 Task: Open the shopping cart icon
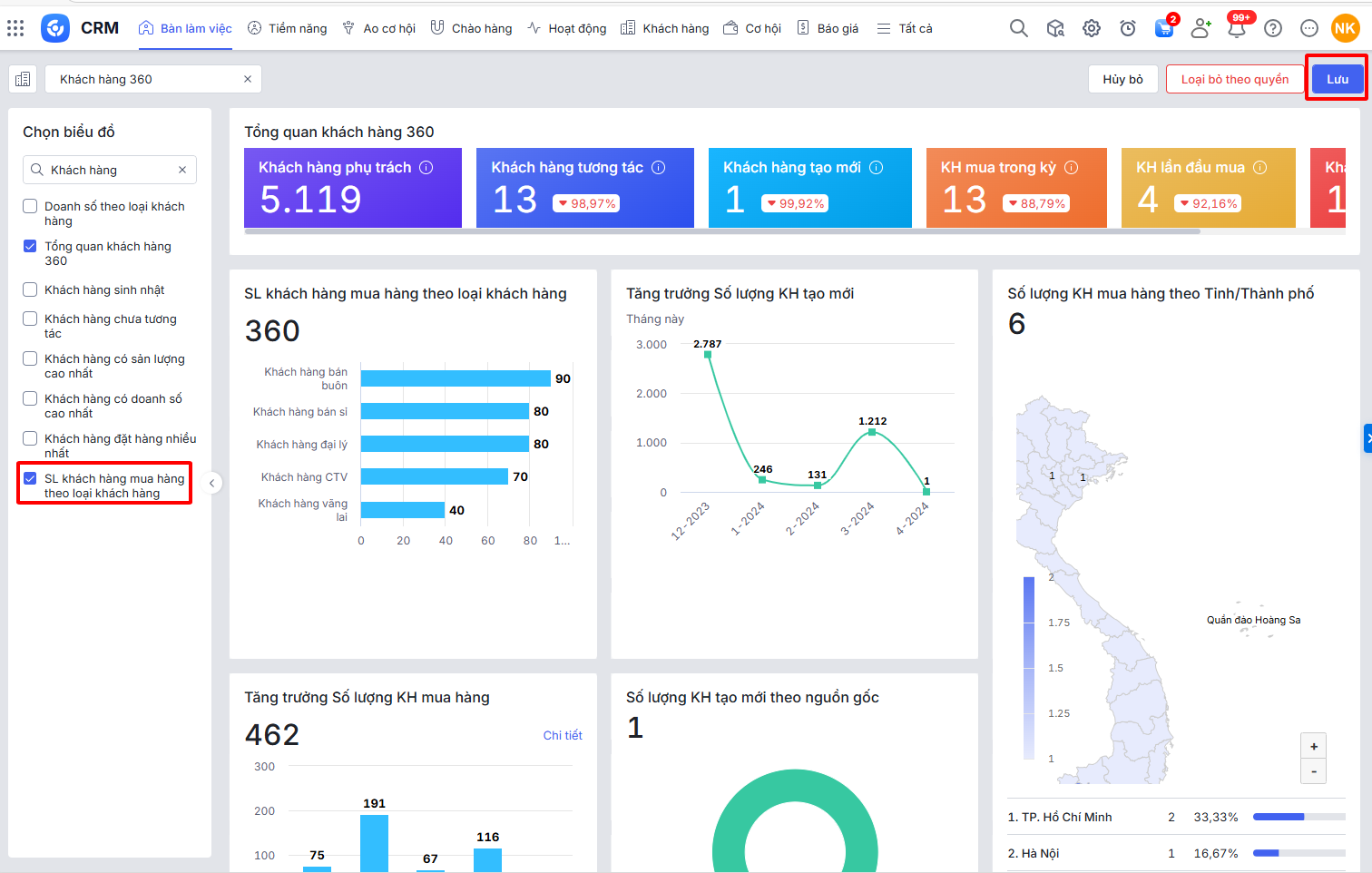tap(1163, 28)
